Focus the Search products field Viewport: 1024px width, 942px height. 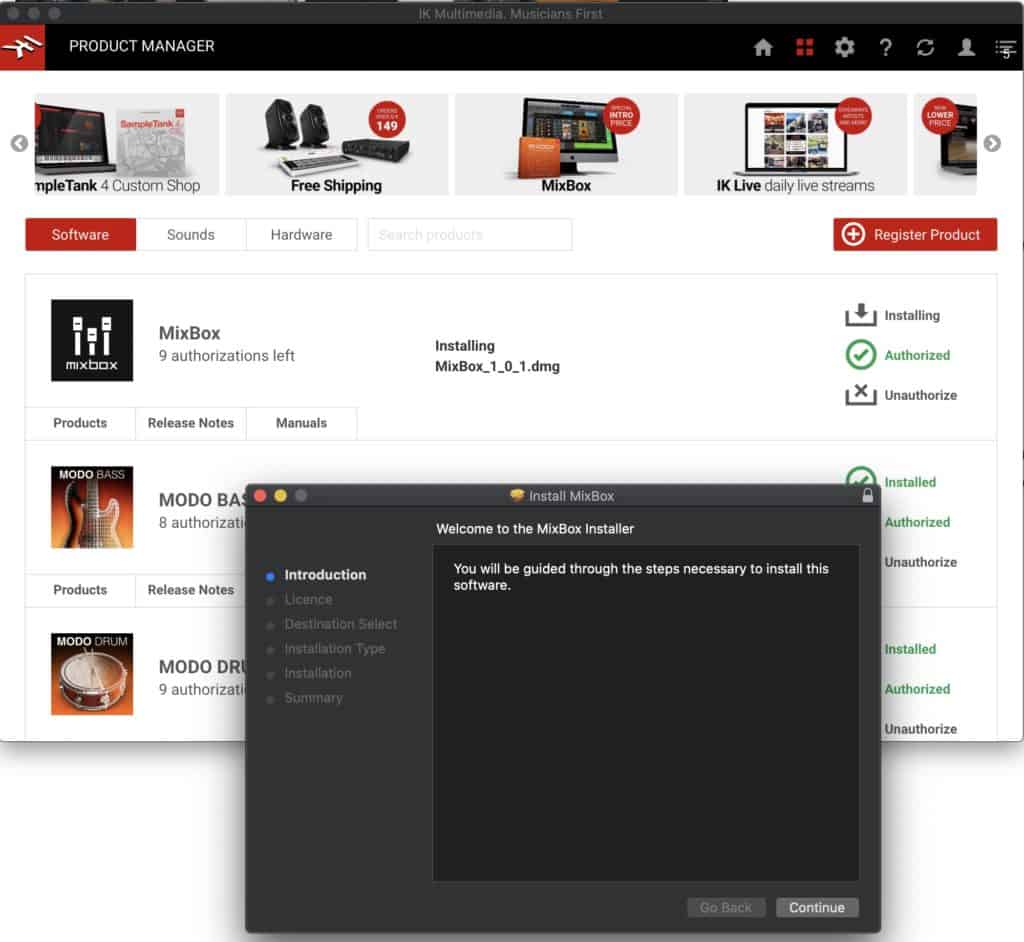click(x=470, y=235)
